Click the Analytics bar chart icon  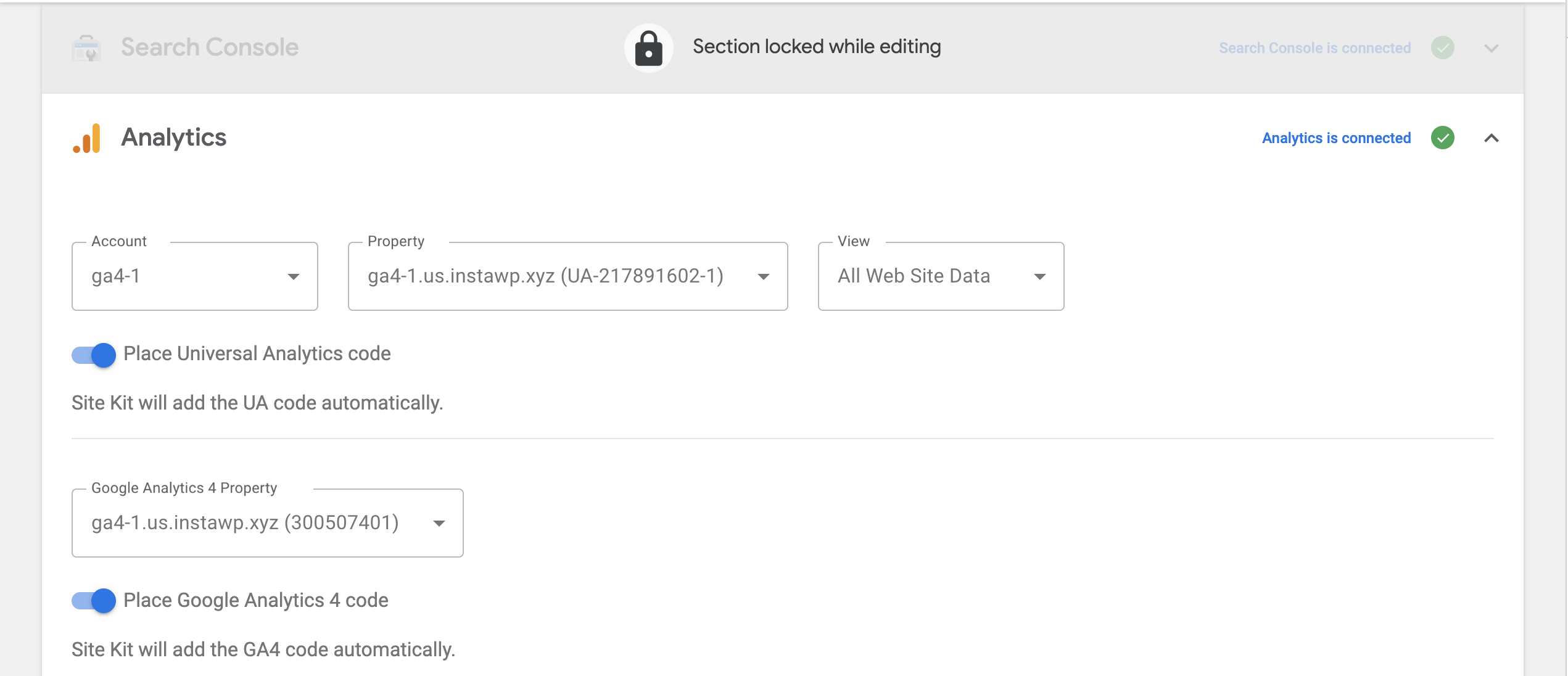[x=87, y=138]
